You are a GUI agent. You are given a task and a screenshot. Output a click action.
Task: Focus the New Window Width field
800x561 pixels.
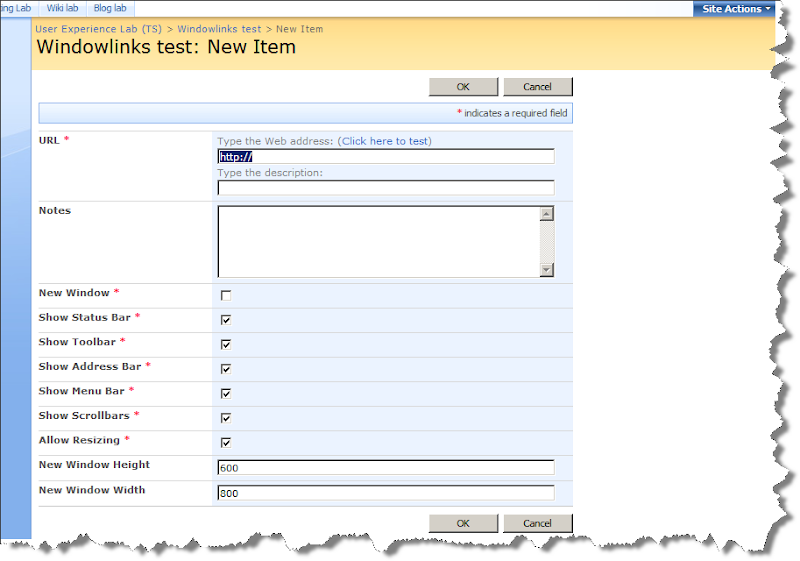[386, 493]
